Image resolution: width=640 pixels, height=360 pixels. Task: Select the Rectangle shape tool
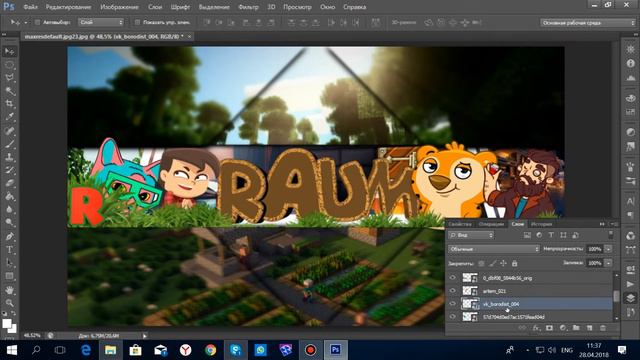[9, 276]
